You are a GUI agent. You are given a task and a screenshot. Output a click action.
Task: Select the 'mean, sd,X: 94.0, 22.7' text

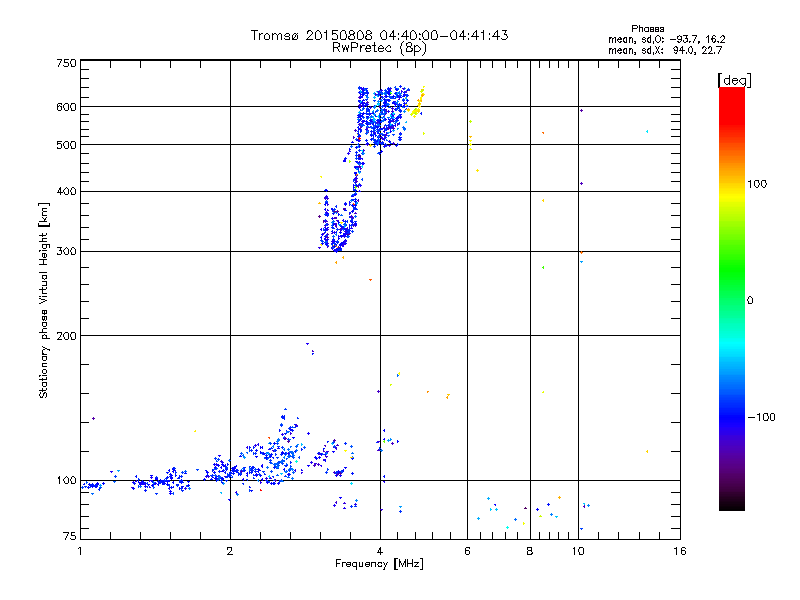pyautogui.click(x=665, y=50)
